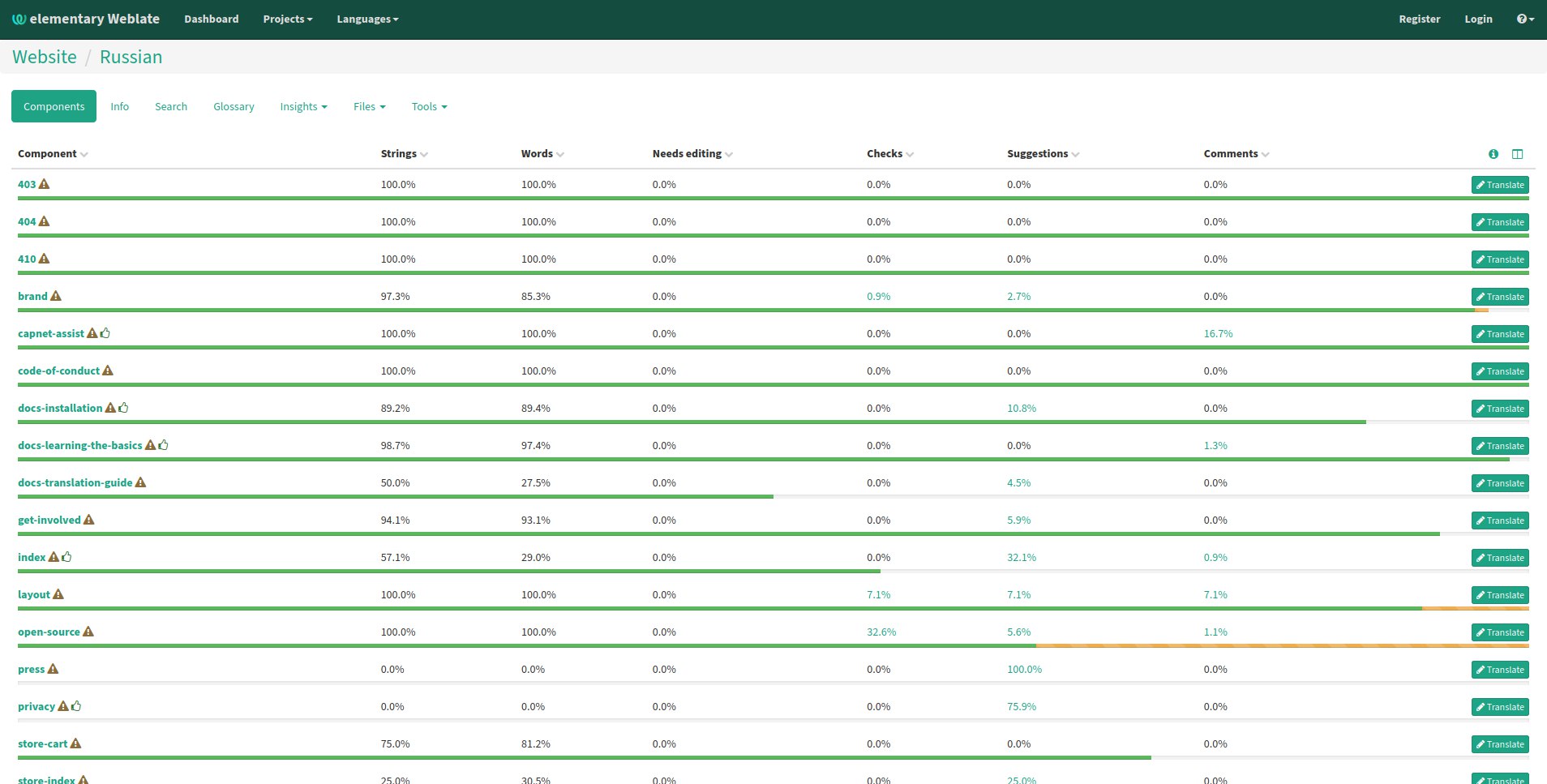Open the help question mark menu
Viewport: 1547px width, 784px height.
point(1525,19)
